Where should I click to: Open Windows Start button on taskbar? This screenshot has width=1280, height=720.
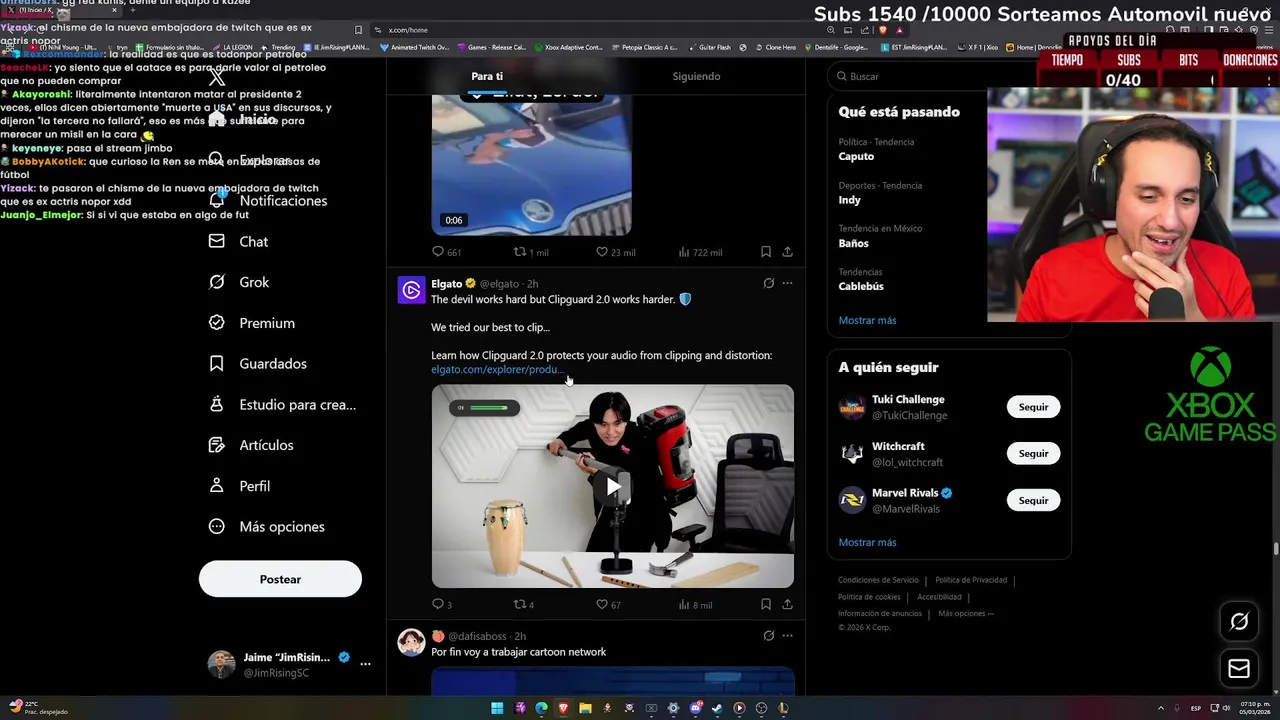tap(497, 708)
